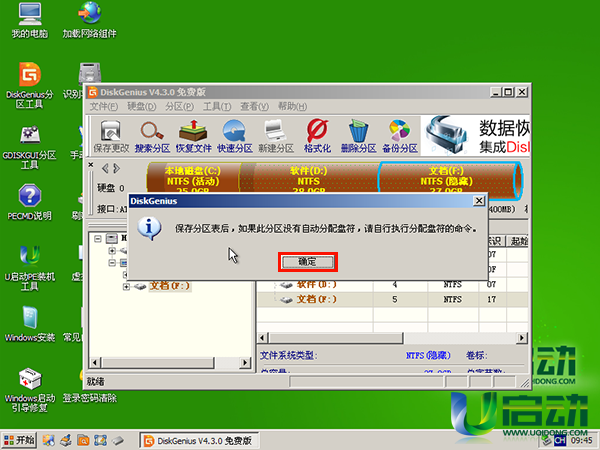This screenshot has height=450, width=600.
Task: Select the 本地磁盘(C:) partition in disk bar
Action: click(x=193, y=178)
